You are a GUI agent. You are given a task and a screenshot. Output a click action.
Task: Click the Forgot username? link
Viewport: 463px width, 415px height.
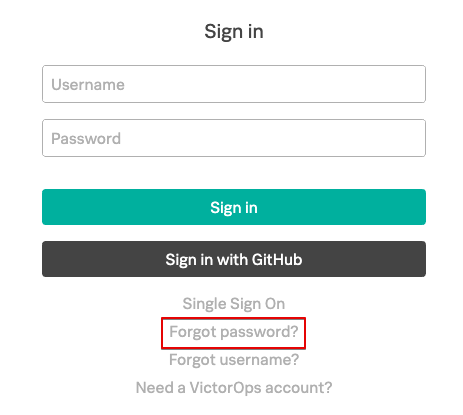[234, 360]
